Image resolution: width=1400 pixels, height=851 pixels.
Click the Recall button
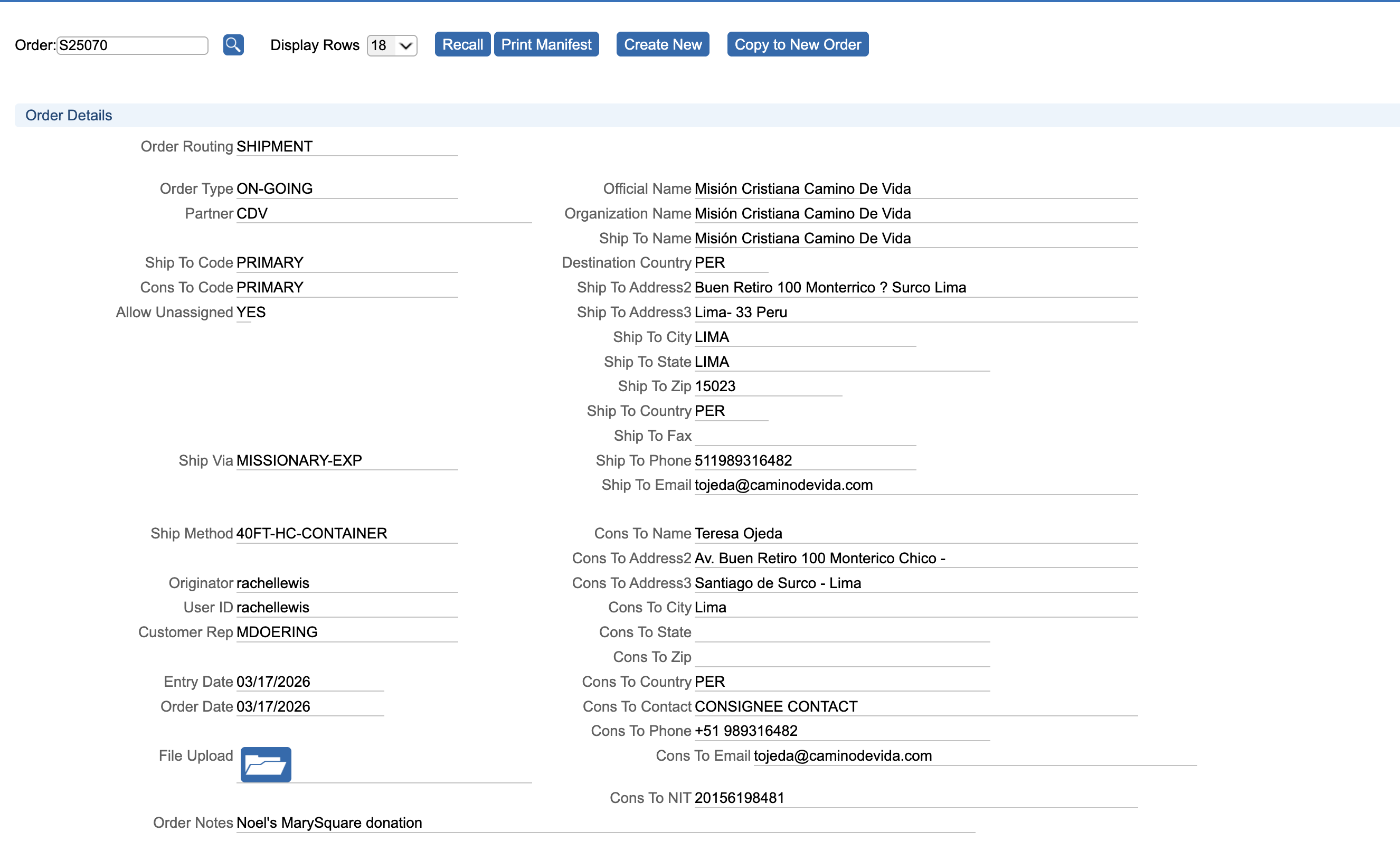[462, 44]
